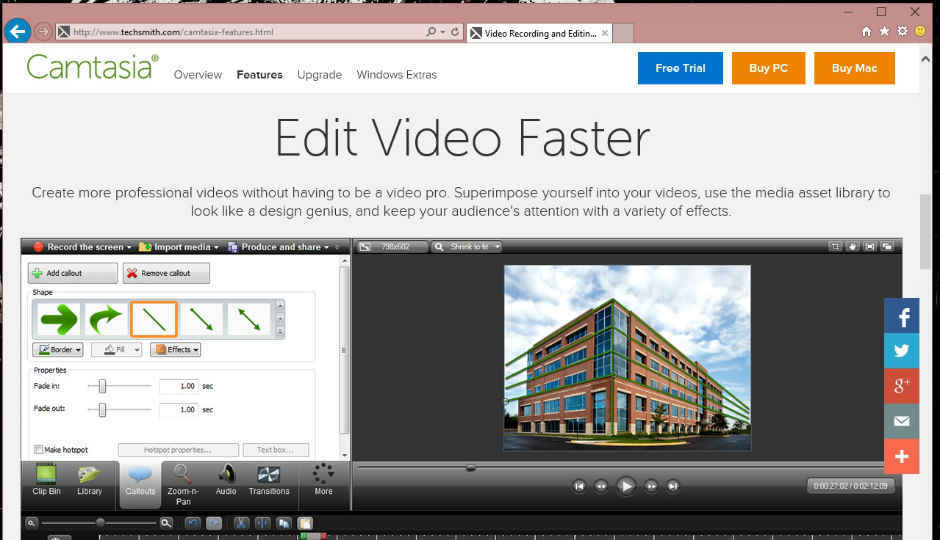
Task: Toggle crop mode in preview toolbar
Action: [835, 246]
